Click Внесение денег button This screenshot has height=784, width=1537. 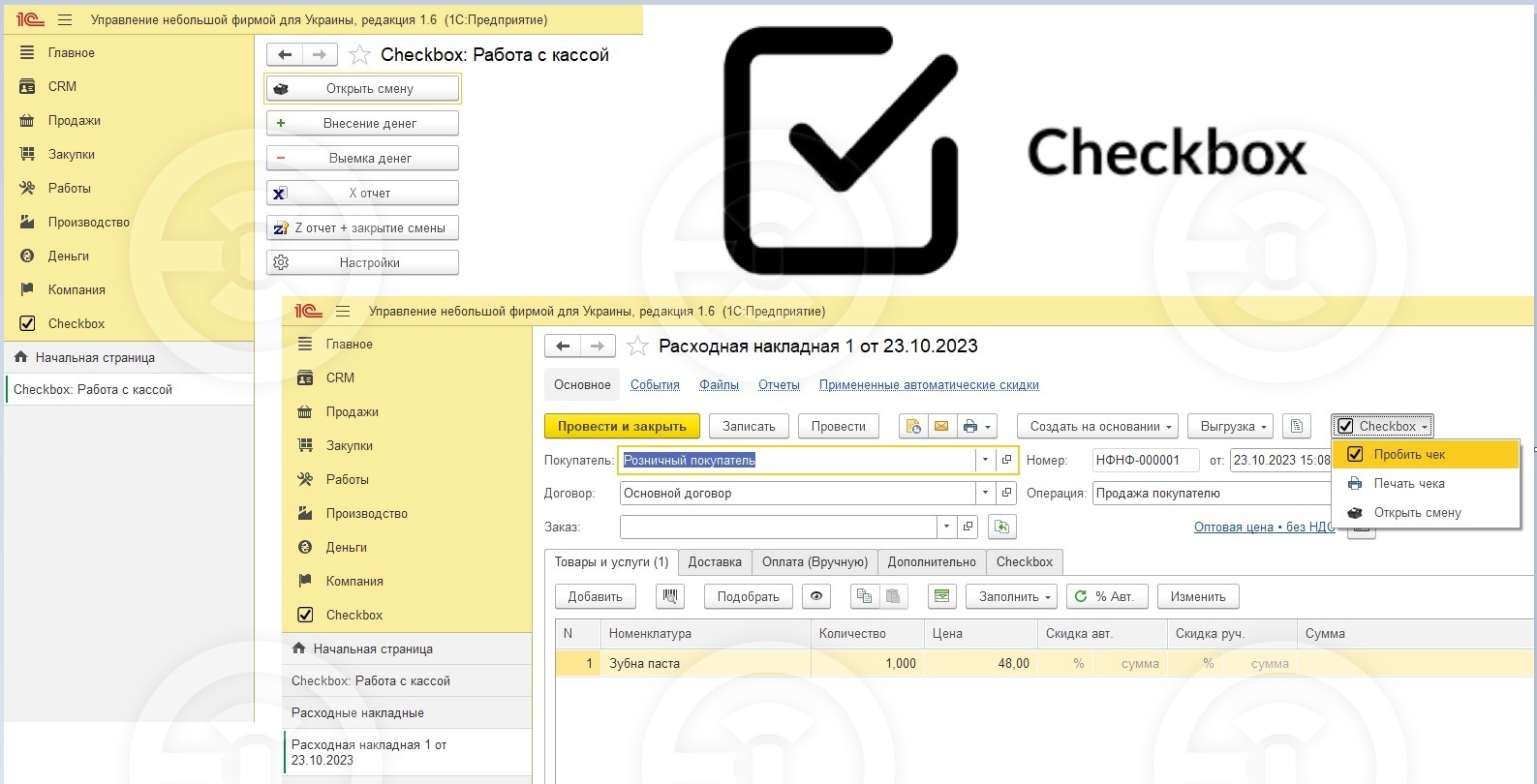[x=363, y=123]
